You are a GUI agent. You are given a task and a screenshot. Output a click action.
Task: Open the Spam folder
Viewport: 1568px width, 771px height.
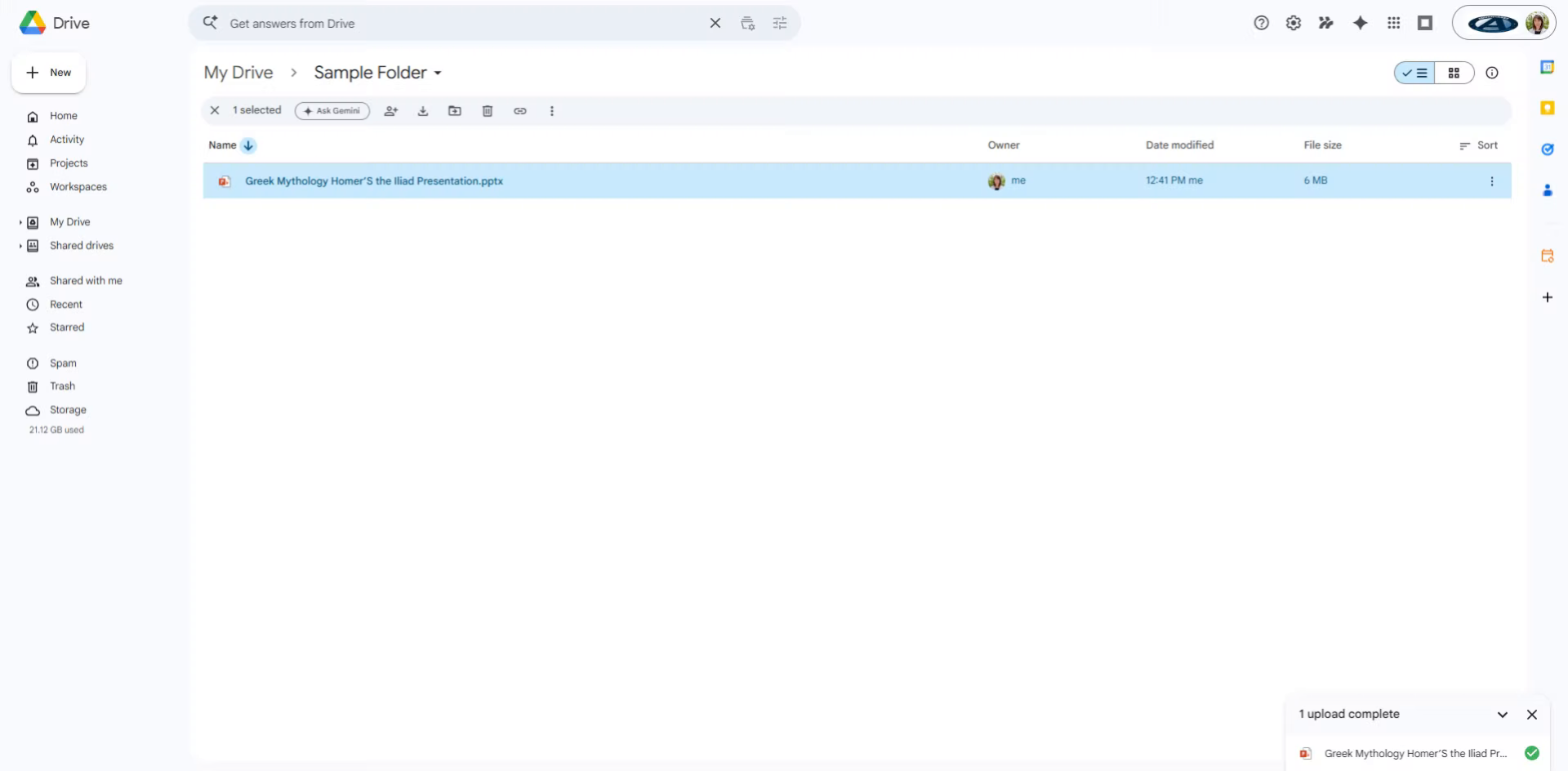63,363
